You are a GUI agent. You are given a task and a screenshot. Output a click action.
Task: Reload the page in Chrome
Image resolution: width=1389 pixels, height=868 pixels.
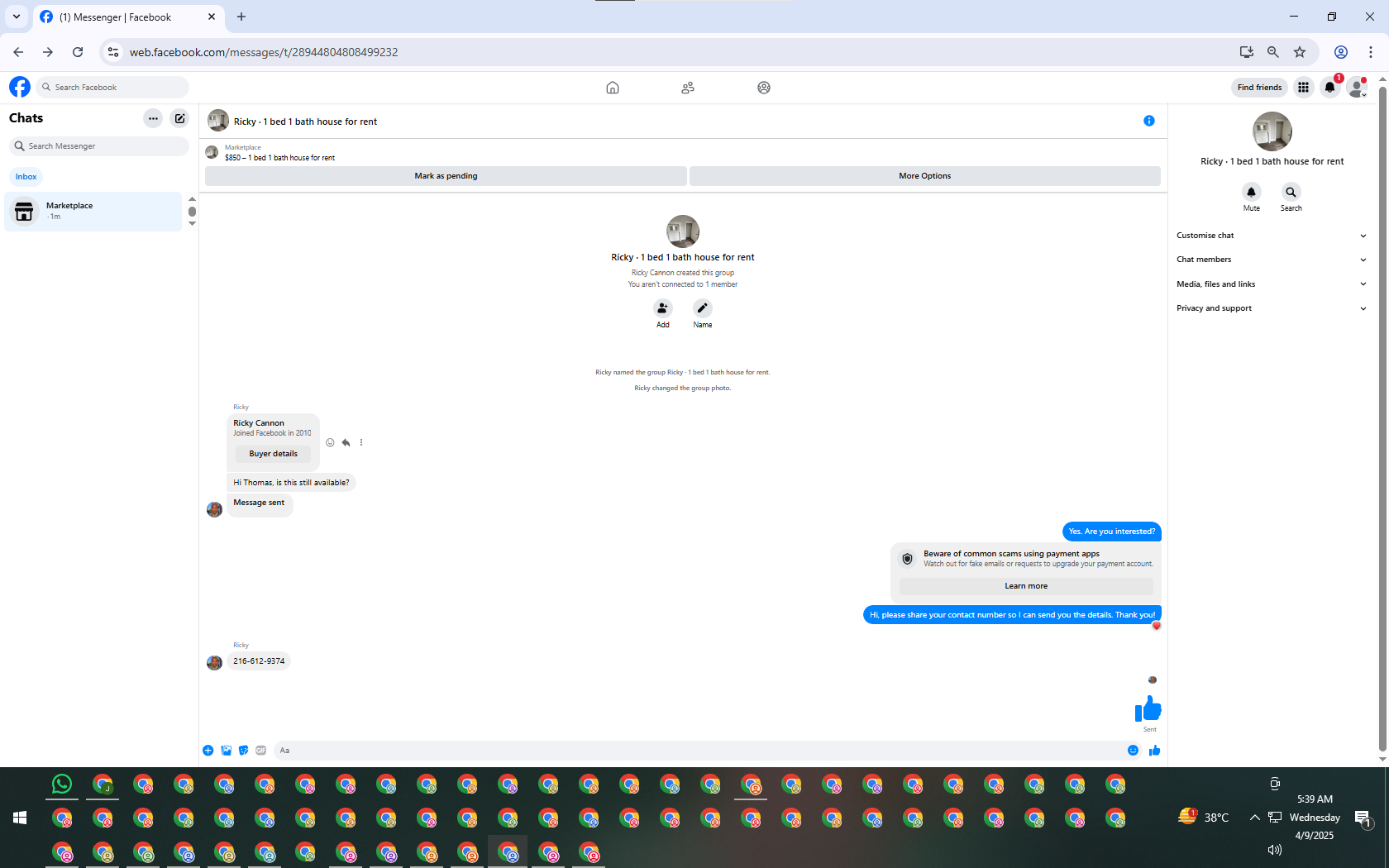[x=78, y=52]
